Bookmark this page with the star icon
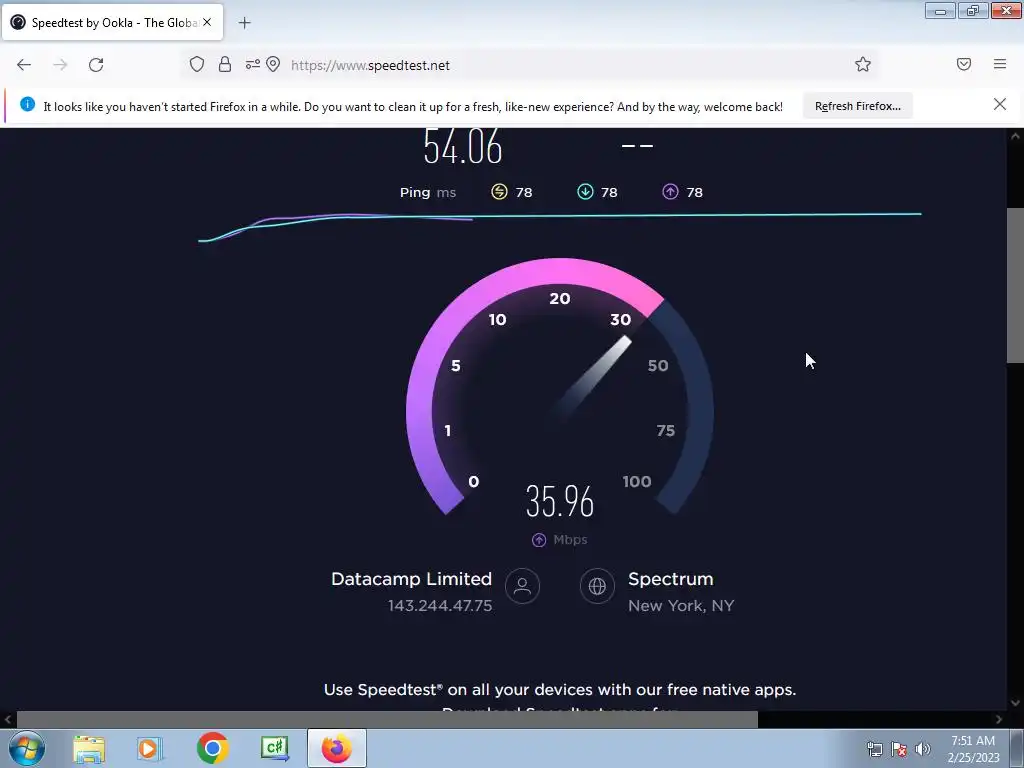 pos(863,64)
